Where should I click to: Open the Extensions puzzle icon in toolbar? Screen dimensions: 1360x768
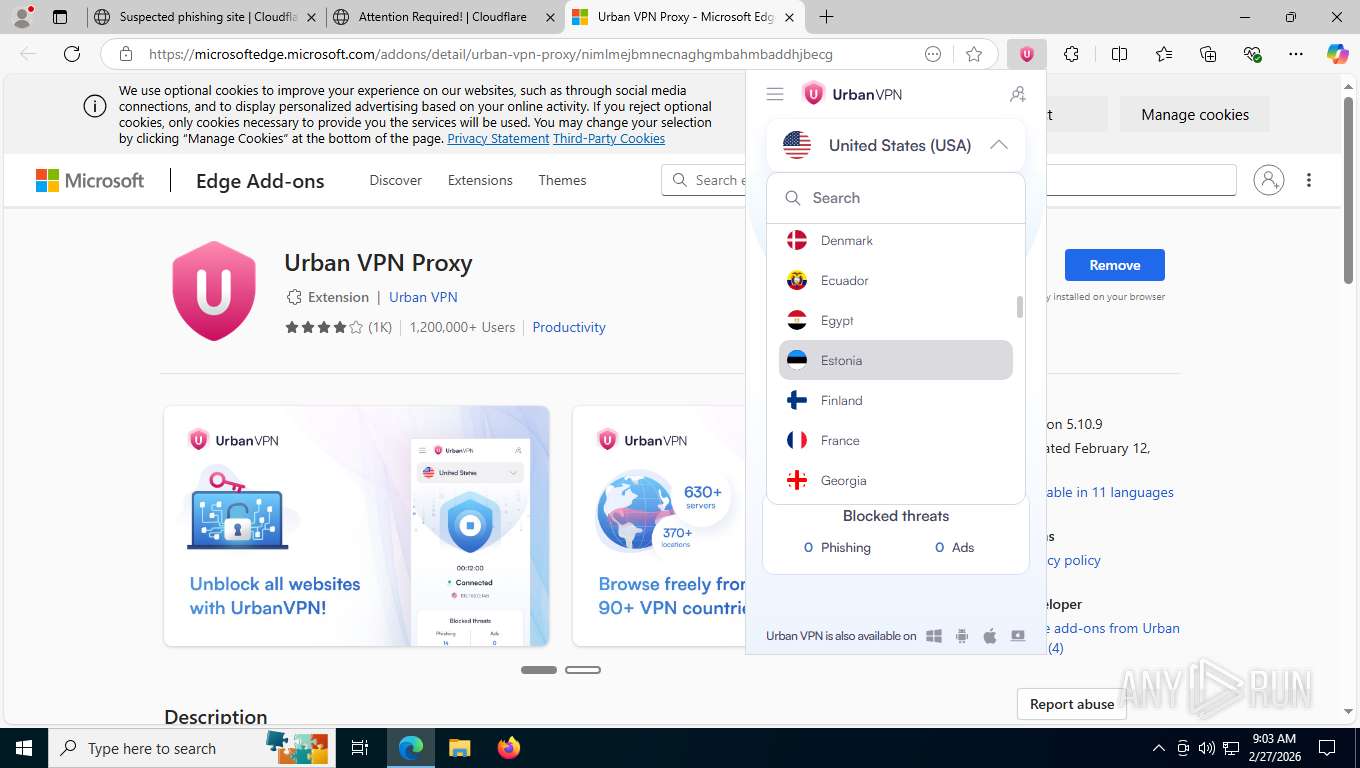point(1072,54)
